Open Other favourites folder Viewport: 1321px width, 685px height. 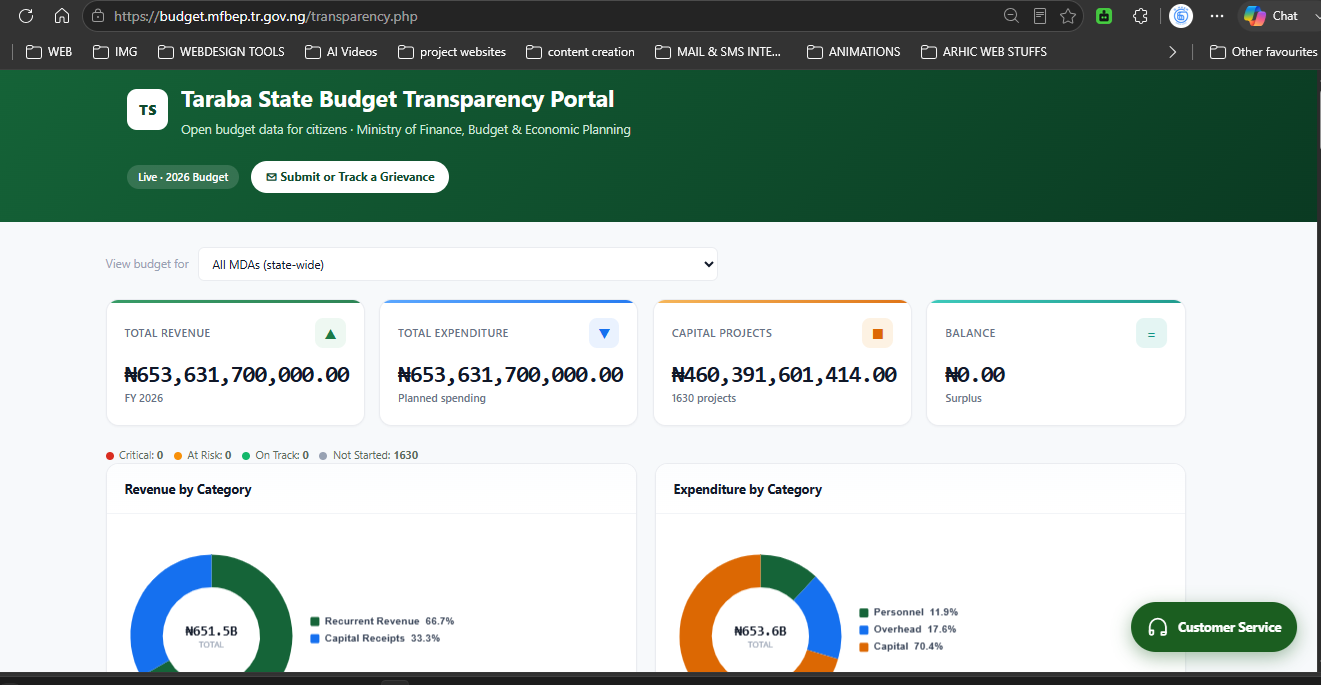(1264, 52)
